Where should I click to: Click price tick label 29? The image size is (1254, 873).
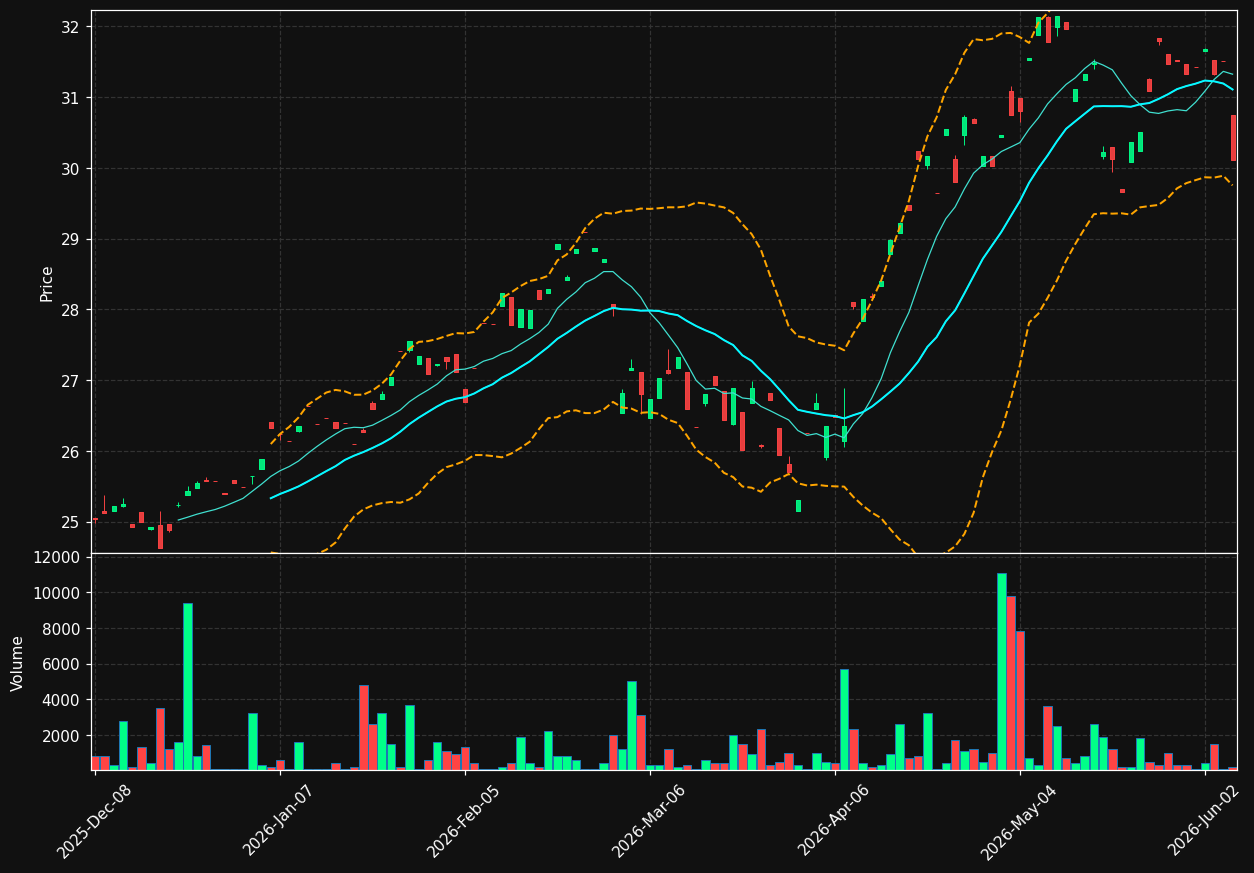pos(69,240)
